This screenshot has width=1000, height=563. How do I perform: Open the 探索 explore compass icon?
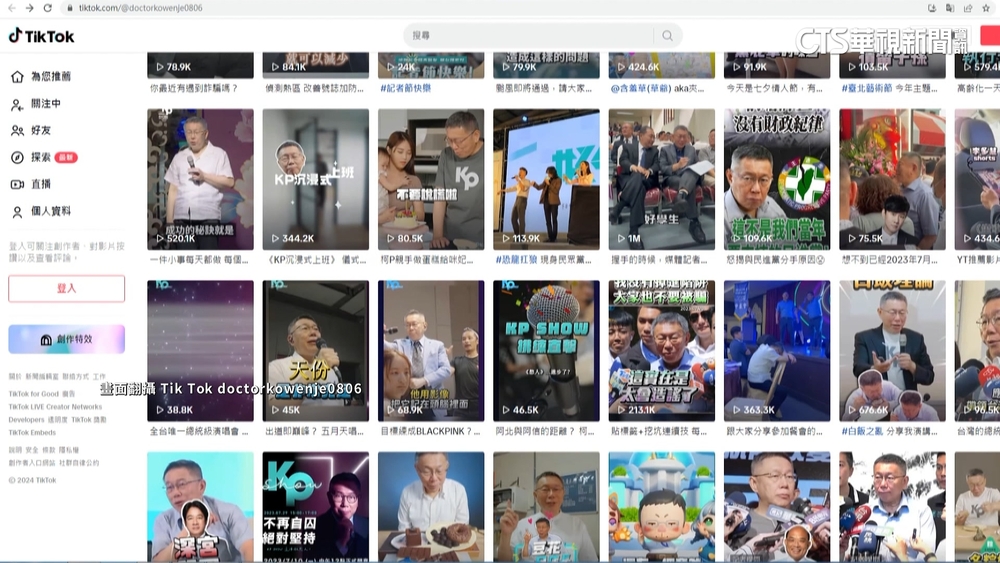click(17, 158)
